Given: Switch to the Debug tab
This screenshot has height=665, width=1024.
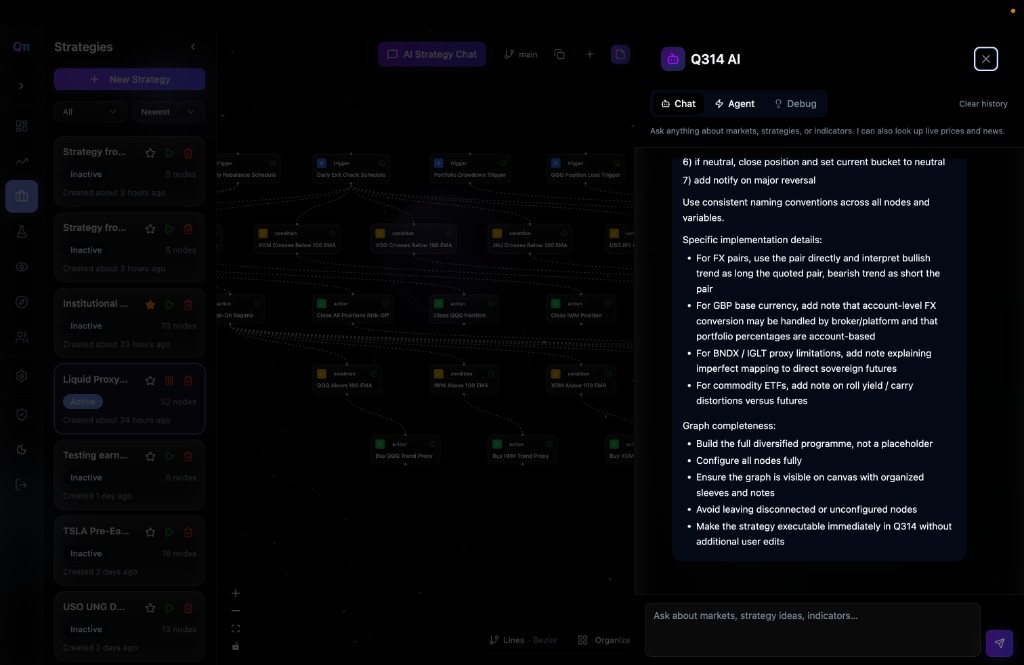Looking at the screenshot, I should point(795,104).
